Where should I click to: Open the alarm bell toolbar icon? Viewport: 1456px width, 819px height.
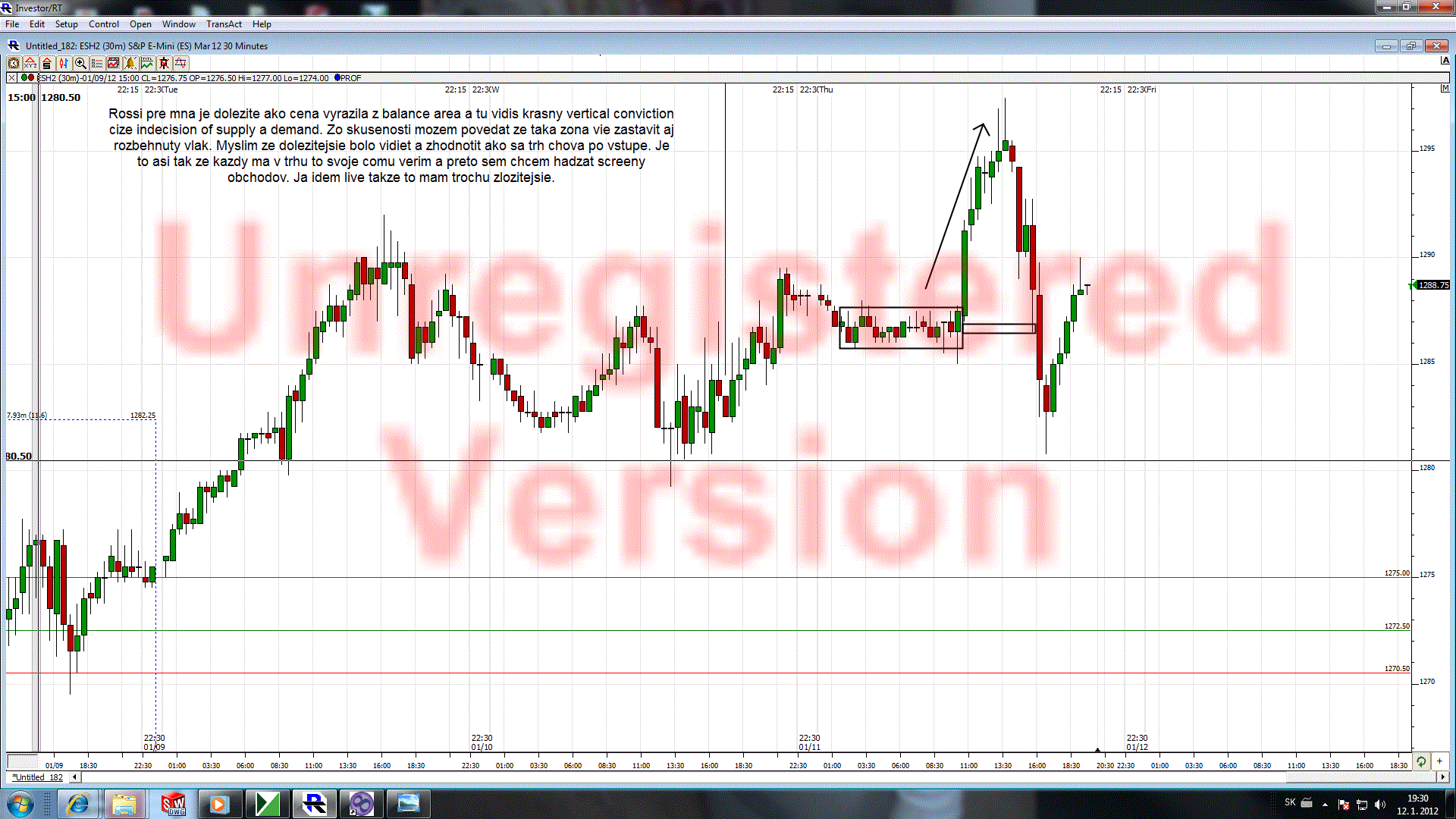point(130,63)
